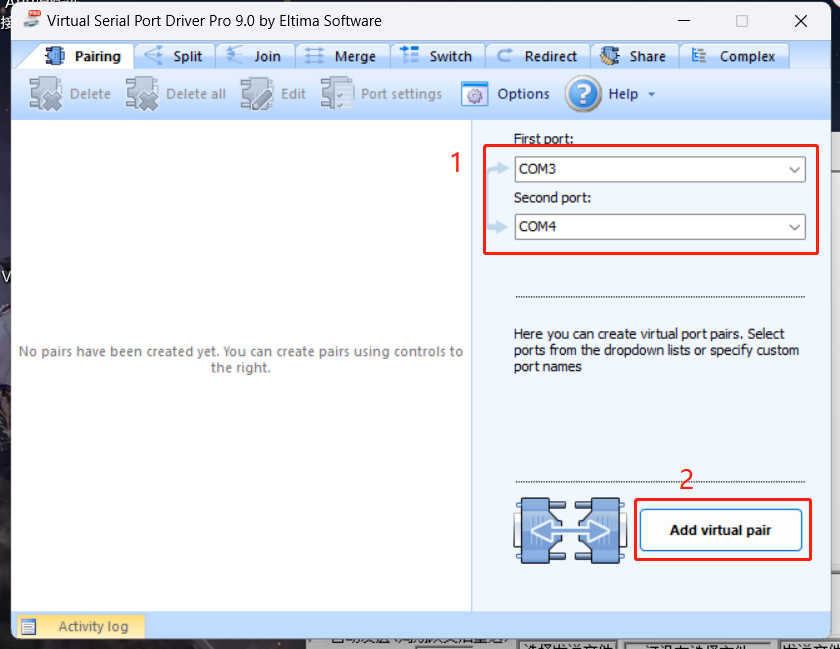The width and height of the screenshot is (840, 649).
Task: Click the Redirect curved arrow icon
Action: pos(505,56)
